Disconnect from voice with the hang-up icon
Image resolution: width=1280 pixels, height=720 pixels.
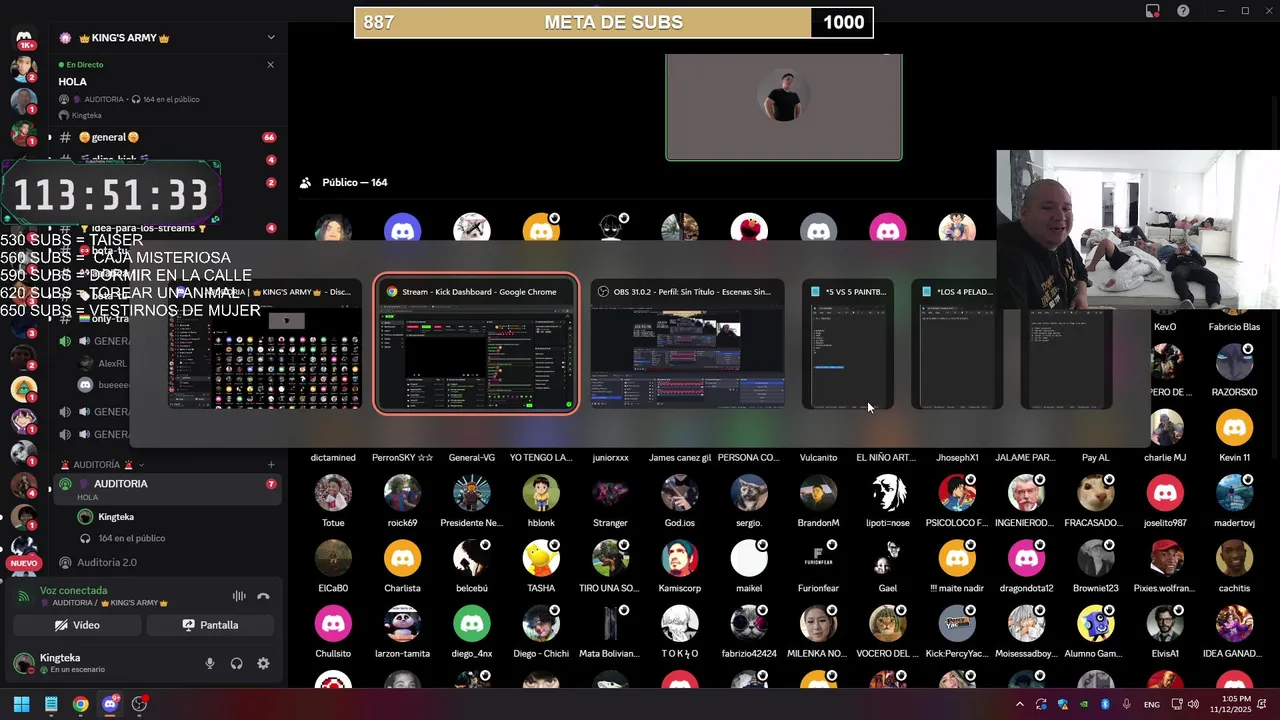263,596
